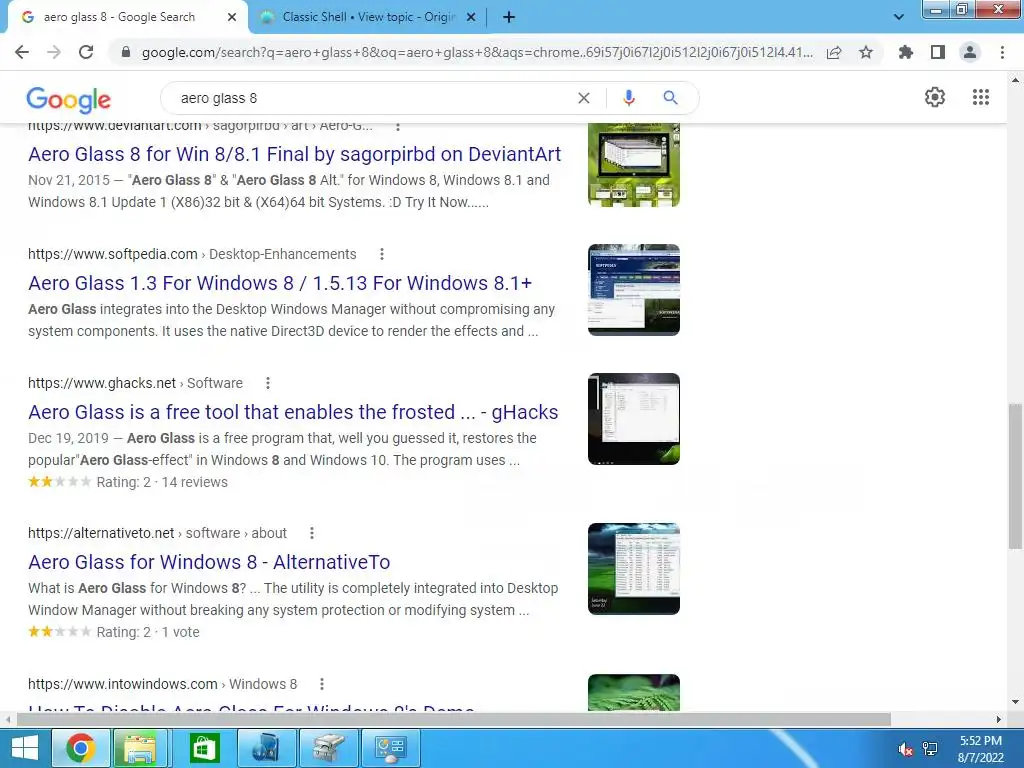The width and height of the screenshot is (1024, 768).
Task: Go to Google home via logo
Action: 69,99
